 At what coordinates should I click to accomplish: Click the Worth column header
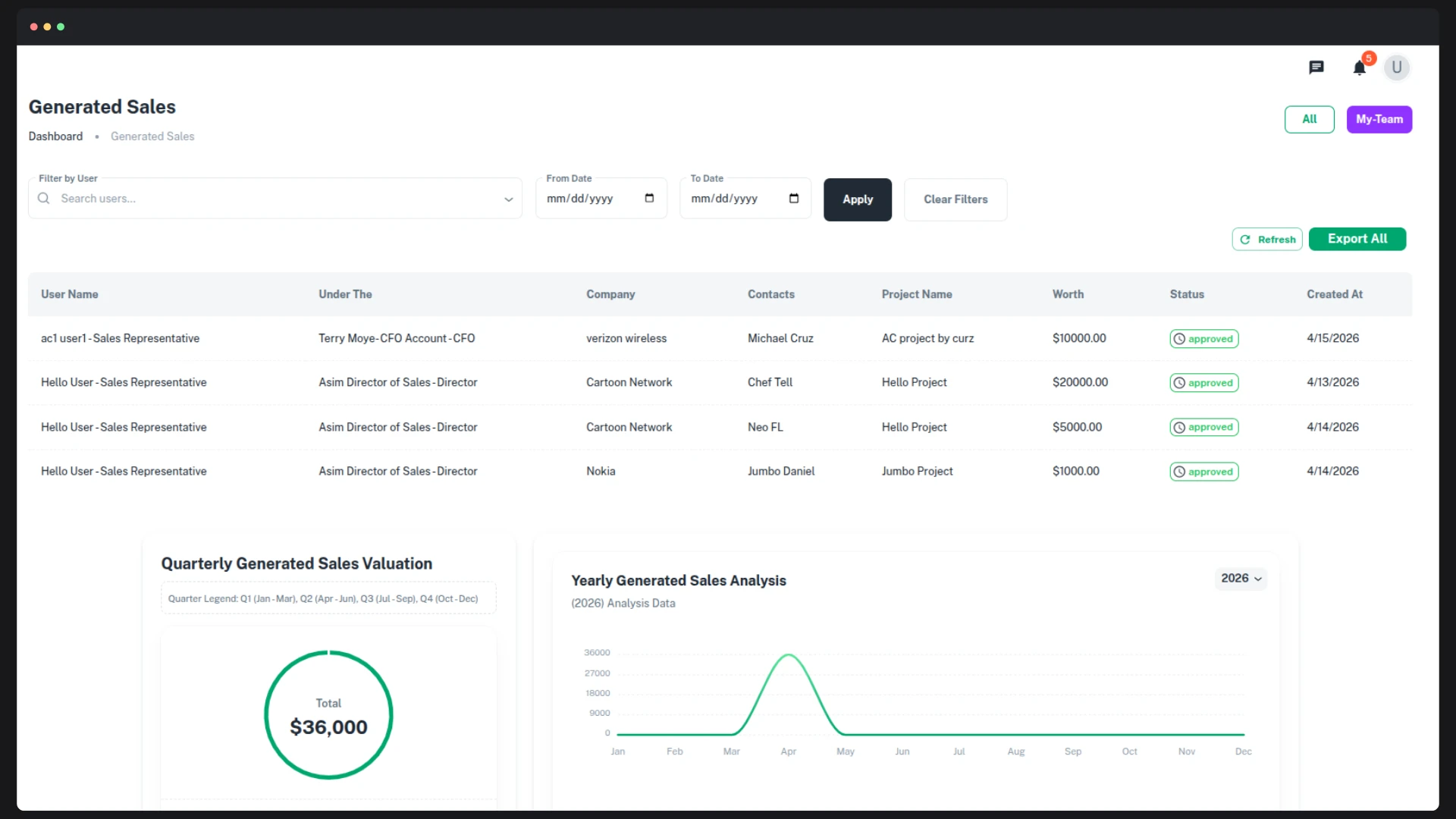pyautogui.click(x=1068, y=294)
